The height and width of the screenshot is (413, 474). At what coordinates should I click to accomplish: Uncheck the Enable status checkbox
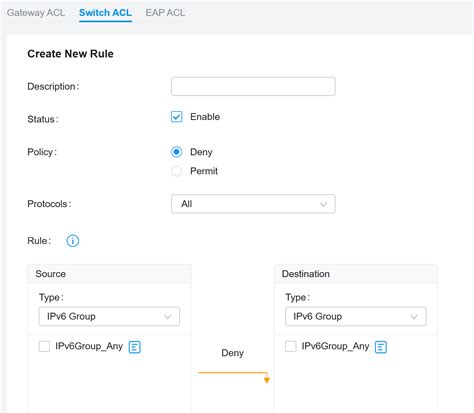176,117
